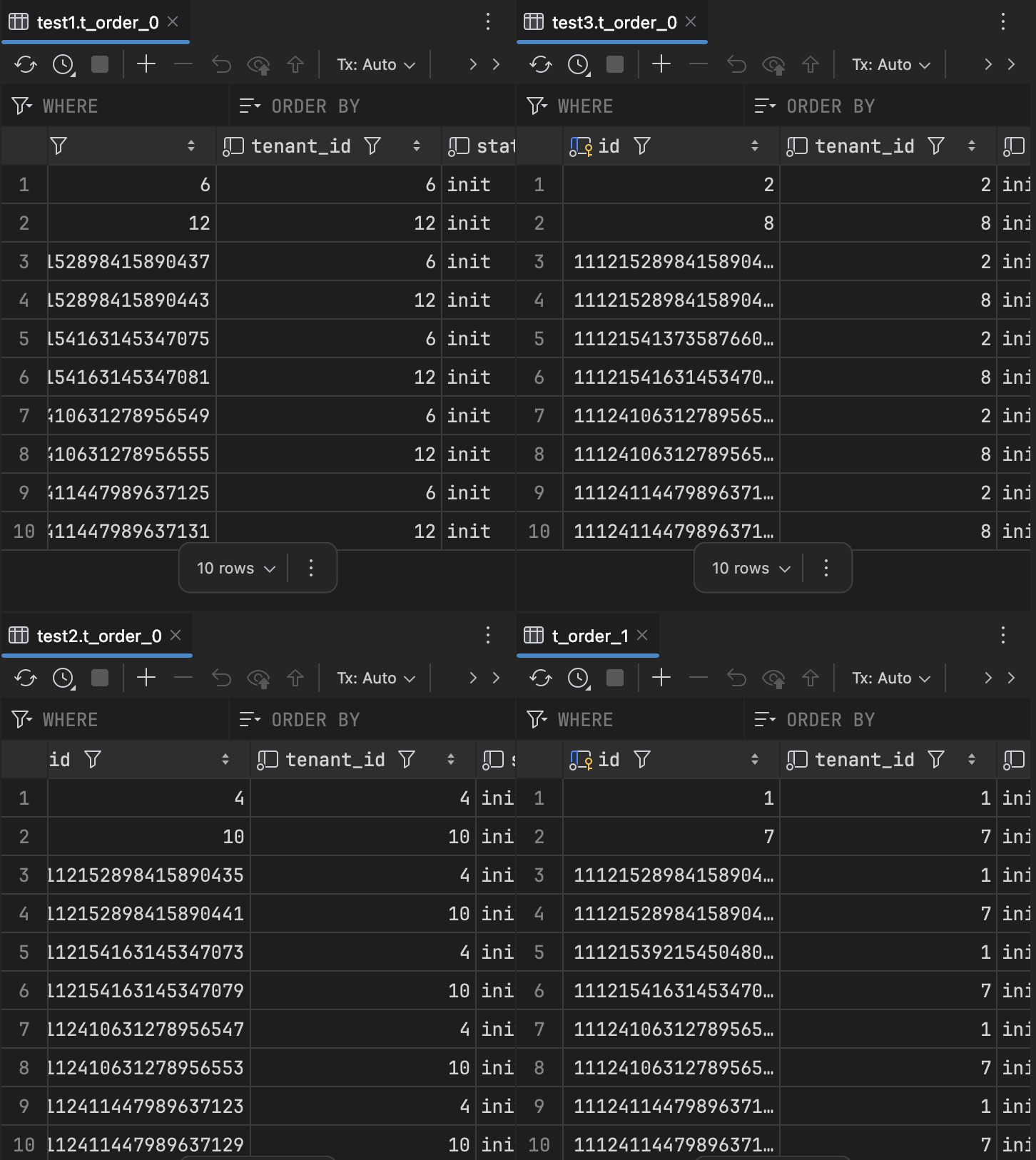Select the t_order_1 tab
The height and width of the screenshot is (1160, 1036).
pyautogui.click(x=589, y=636)
